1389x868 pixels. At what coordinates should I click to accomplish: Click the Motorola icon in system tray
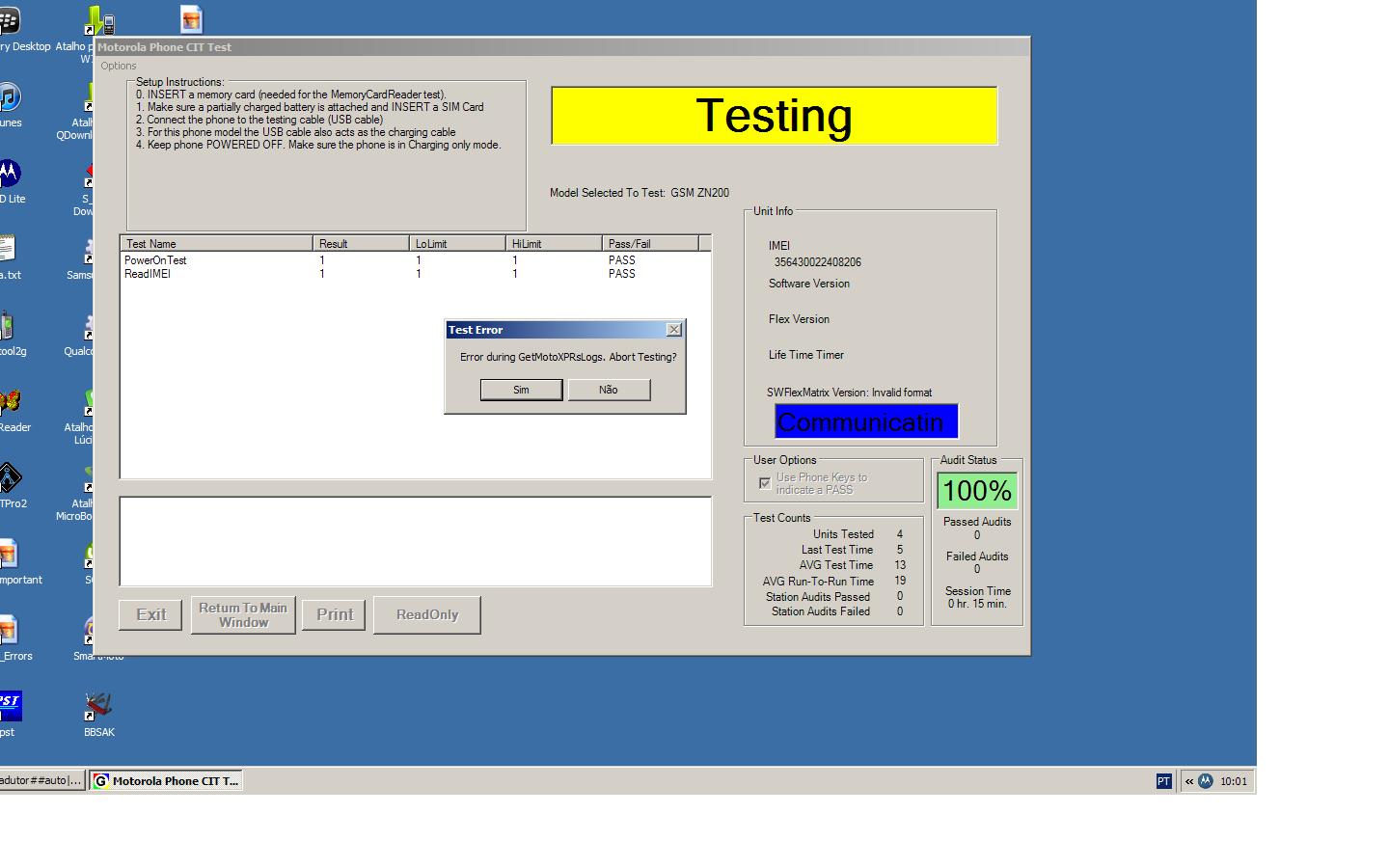click(x=1206, y=781)
